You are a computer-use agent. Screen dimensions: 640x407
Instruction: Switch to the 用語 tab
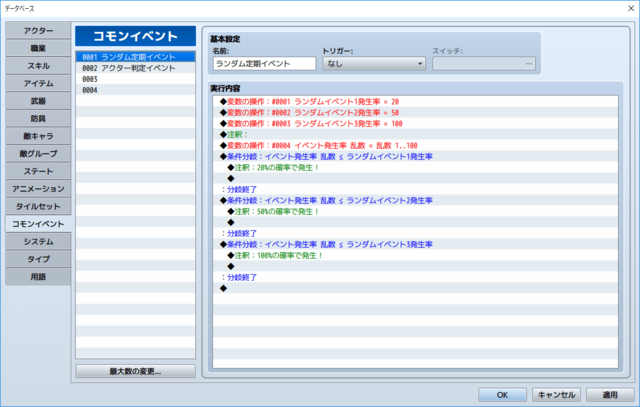pyautogui.click(x=38, y=276)
